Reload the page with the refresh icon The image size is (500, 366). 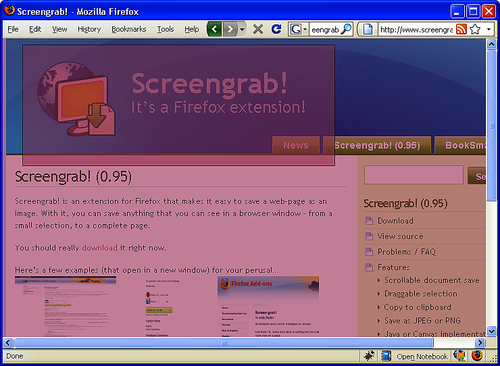pos(276,29)
